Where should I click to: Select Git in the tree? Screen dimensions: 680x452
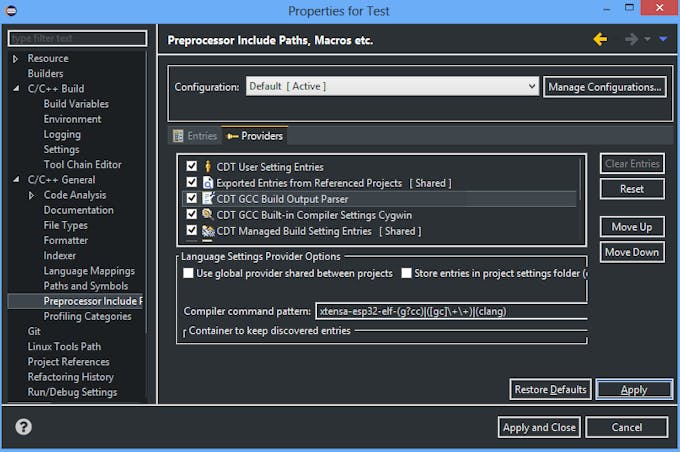[x=34, y=331]
